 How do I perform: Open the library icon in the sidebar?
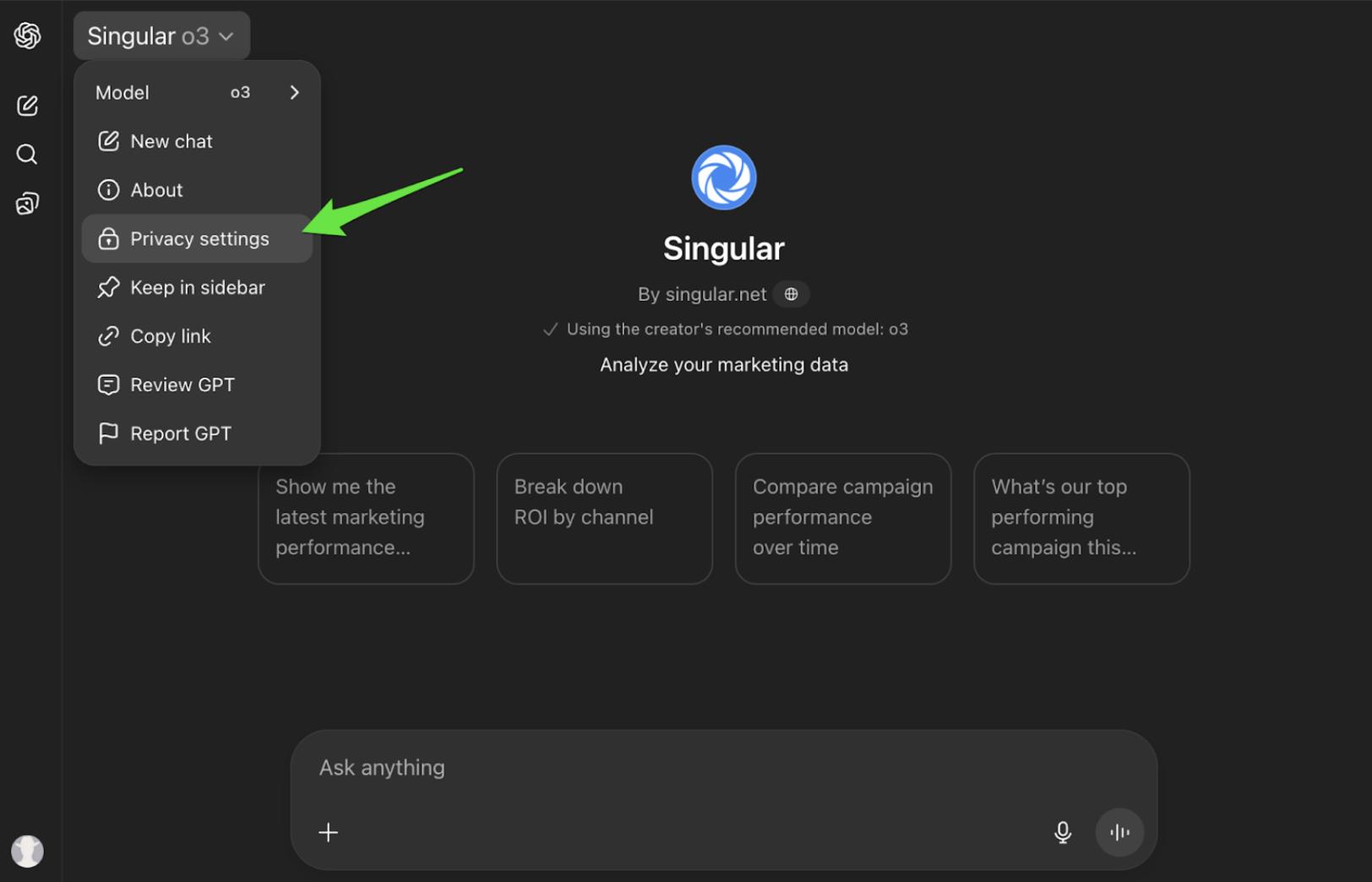[27, 203]
